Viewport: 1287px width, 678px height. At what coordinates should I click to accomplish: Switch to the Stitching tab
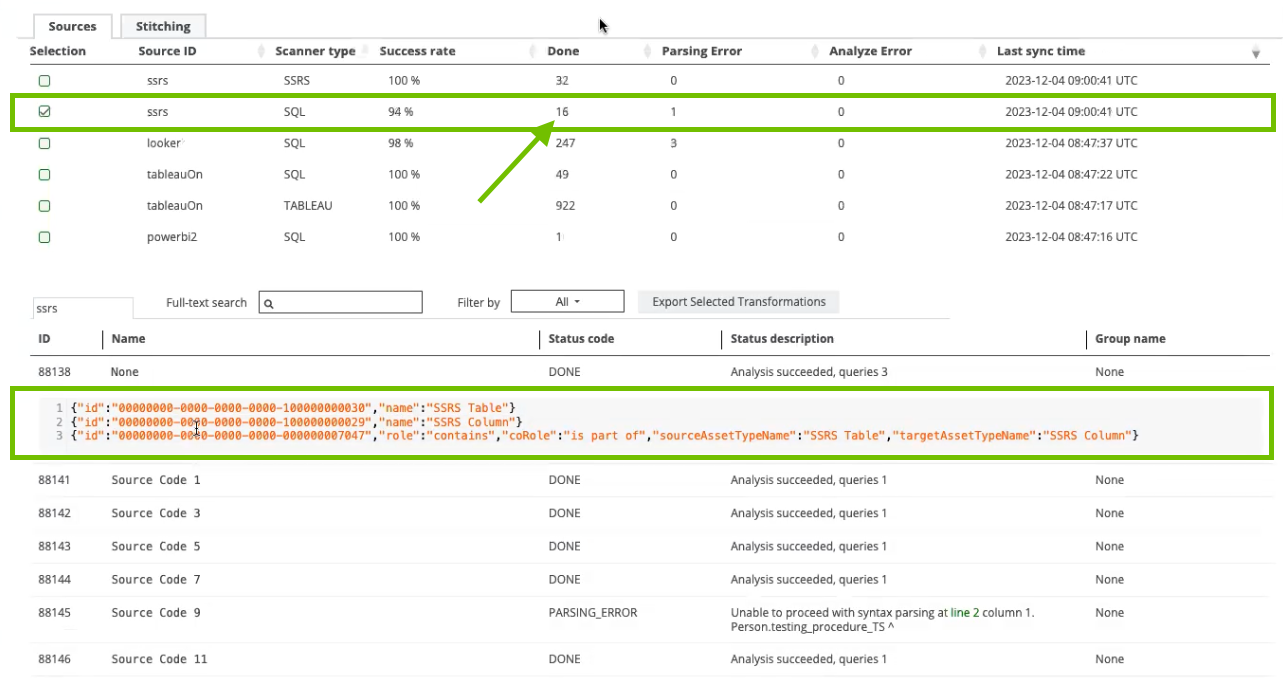(163, 27)
